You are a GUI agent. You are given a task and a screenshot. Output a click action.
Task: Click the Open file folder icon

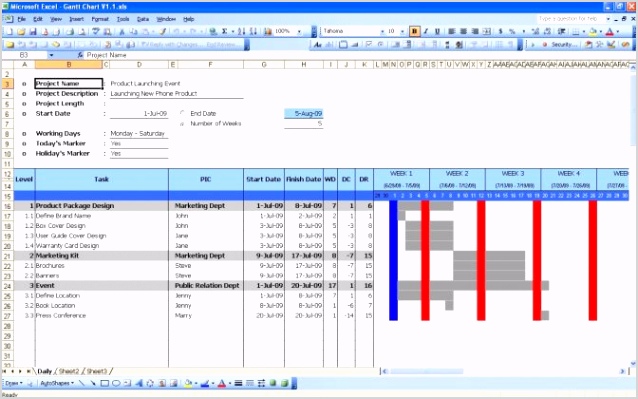tap(21, 32)
